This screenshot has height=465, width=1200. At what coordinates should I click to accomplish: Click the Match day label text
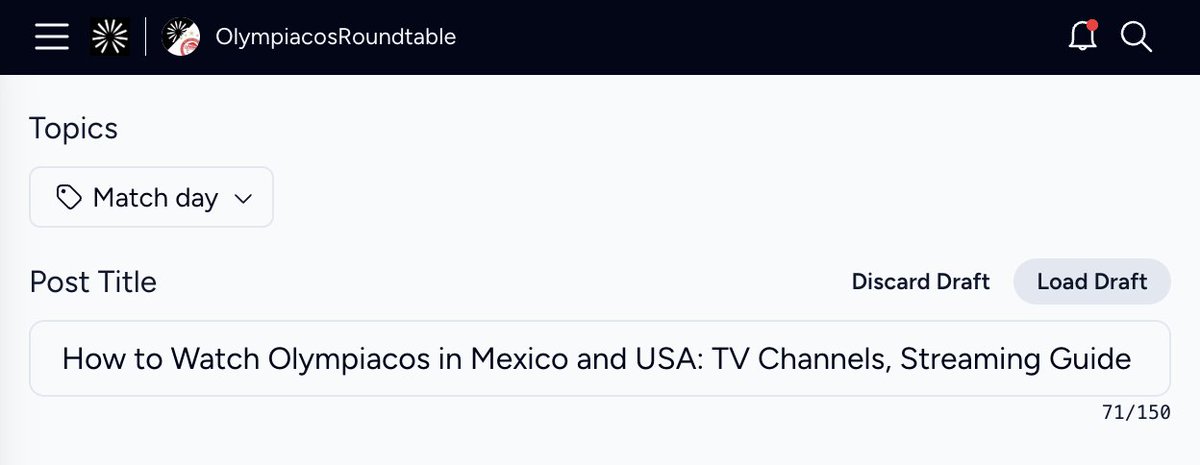click(x=155, y=198)
